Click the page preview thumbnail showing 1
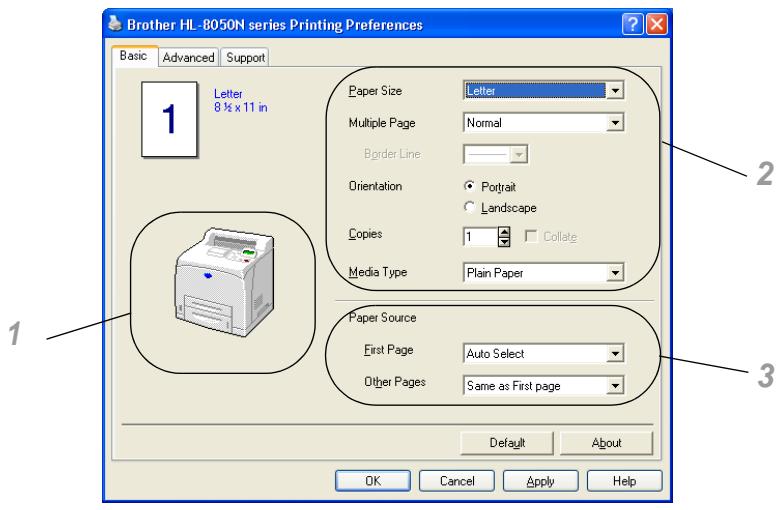The height and width of the screenshot is (510, 782). [x=170, y=120]
